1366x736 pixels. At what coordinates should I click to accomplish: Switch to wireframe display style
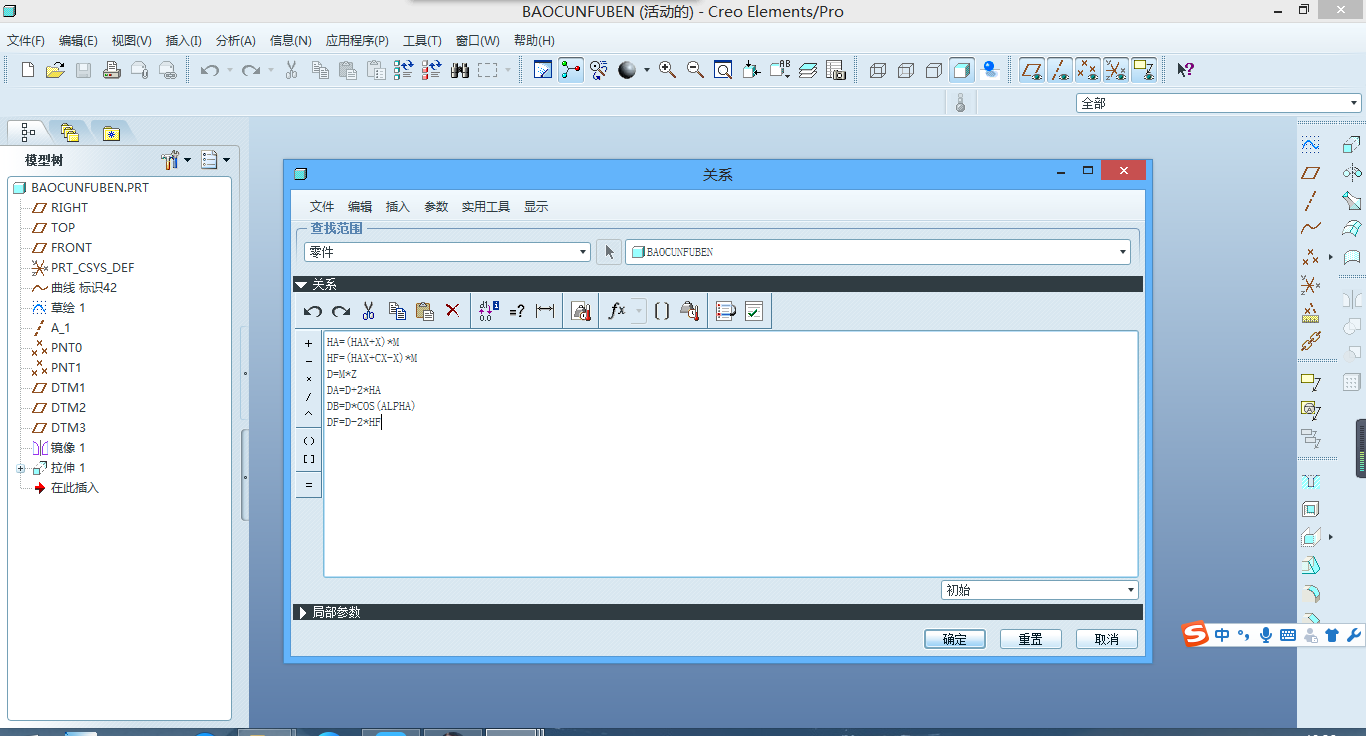point(878,70)
